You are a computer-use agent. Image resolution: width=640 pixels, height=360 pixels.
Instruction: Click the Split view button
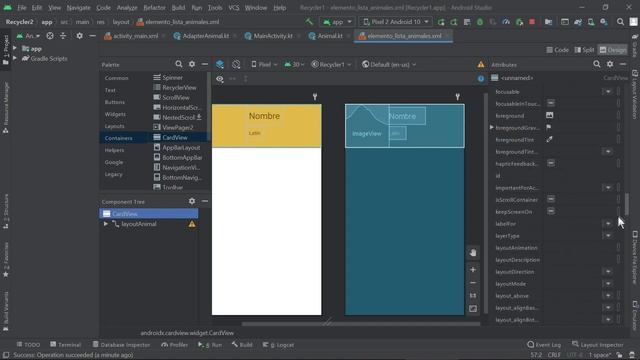pyautogui.click(x=584, y=50)
